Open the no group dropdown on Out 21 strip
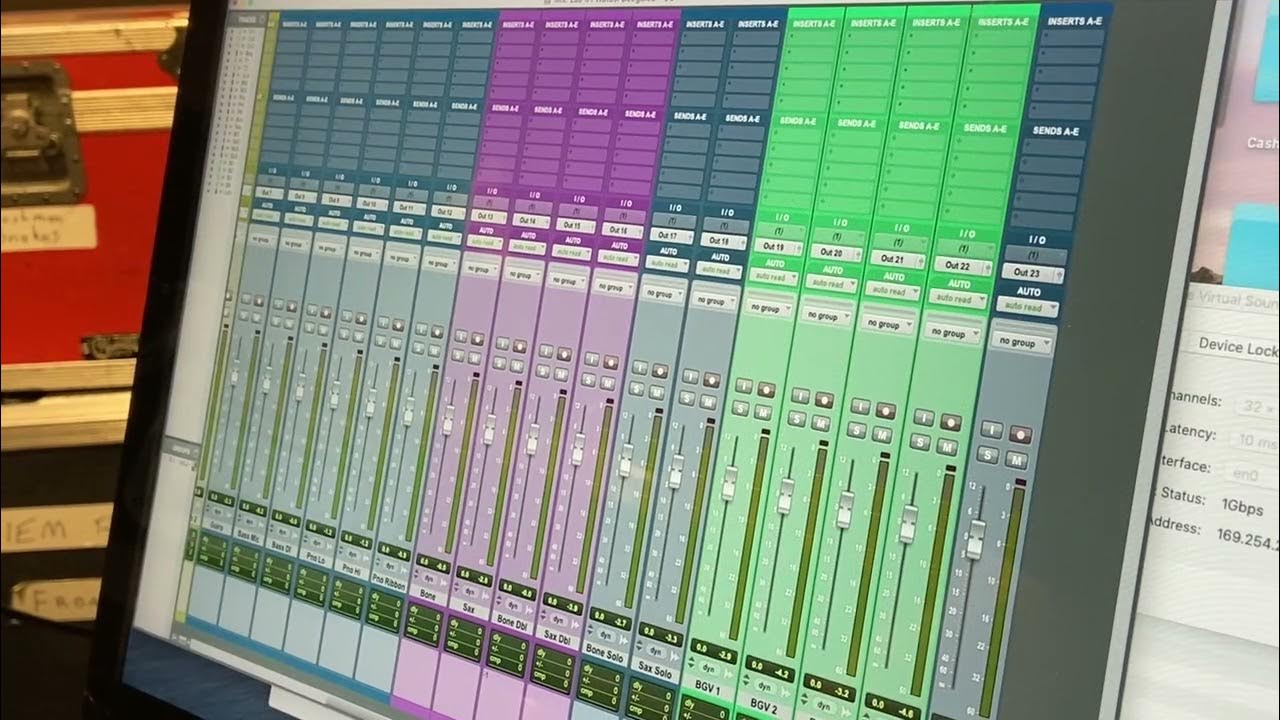 pyautogui.click(x=888, y=324)
